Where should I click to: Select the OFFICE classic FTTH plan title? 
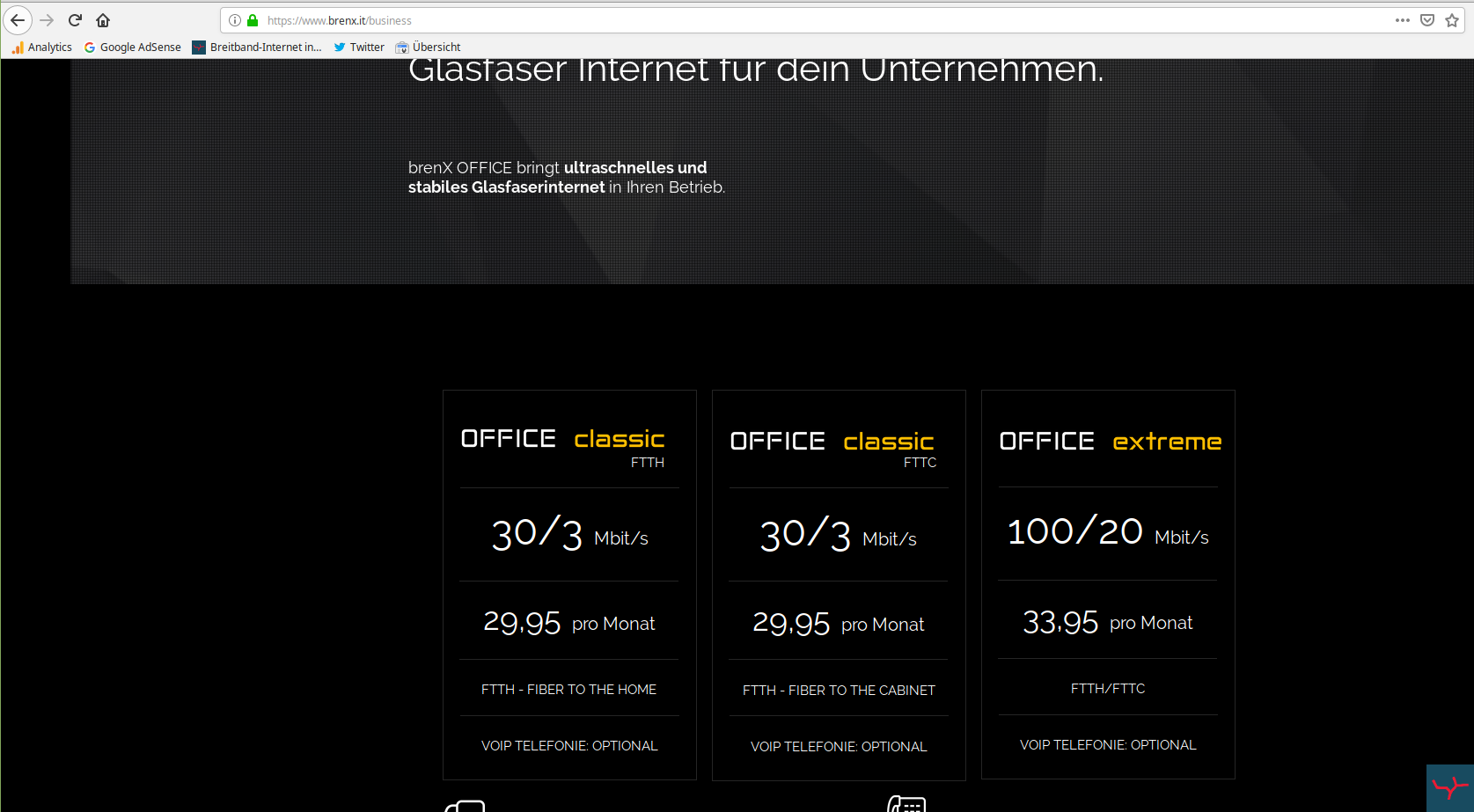tap(563, 439)
